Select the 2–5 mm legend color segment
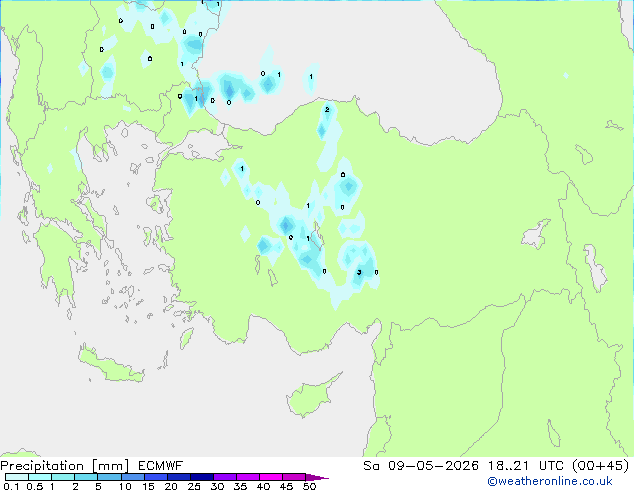 [86, 477]
